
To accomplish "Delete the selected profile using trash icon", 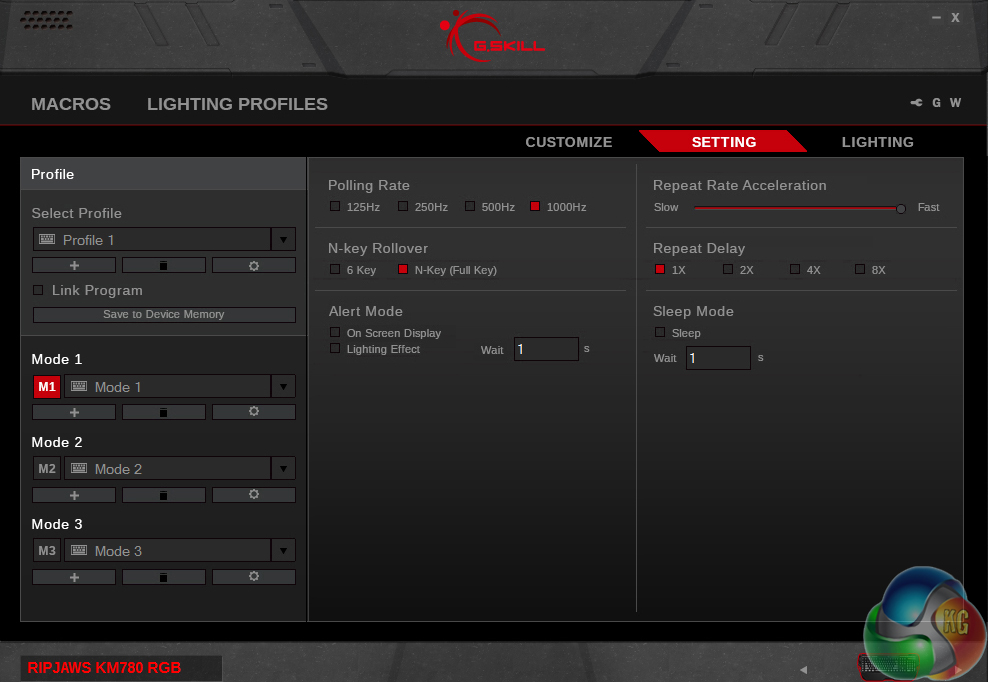I will [x=164, y=265].
